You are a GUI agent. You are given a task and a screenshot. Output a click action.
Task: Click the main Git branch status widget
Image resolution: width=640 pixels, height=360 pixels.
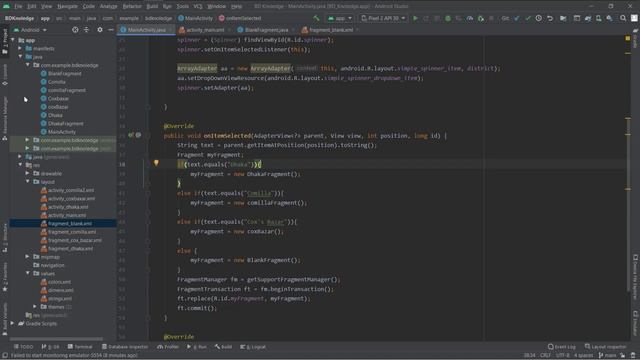tap(607, 356)
